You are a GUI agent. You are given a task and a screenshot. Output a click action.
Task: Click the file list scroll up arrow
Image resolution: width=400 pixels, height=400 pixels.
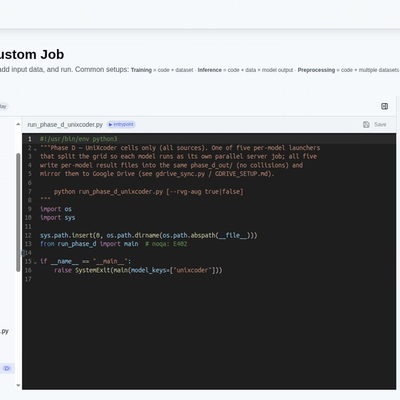[x=18, y=124]
